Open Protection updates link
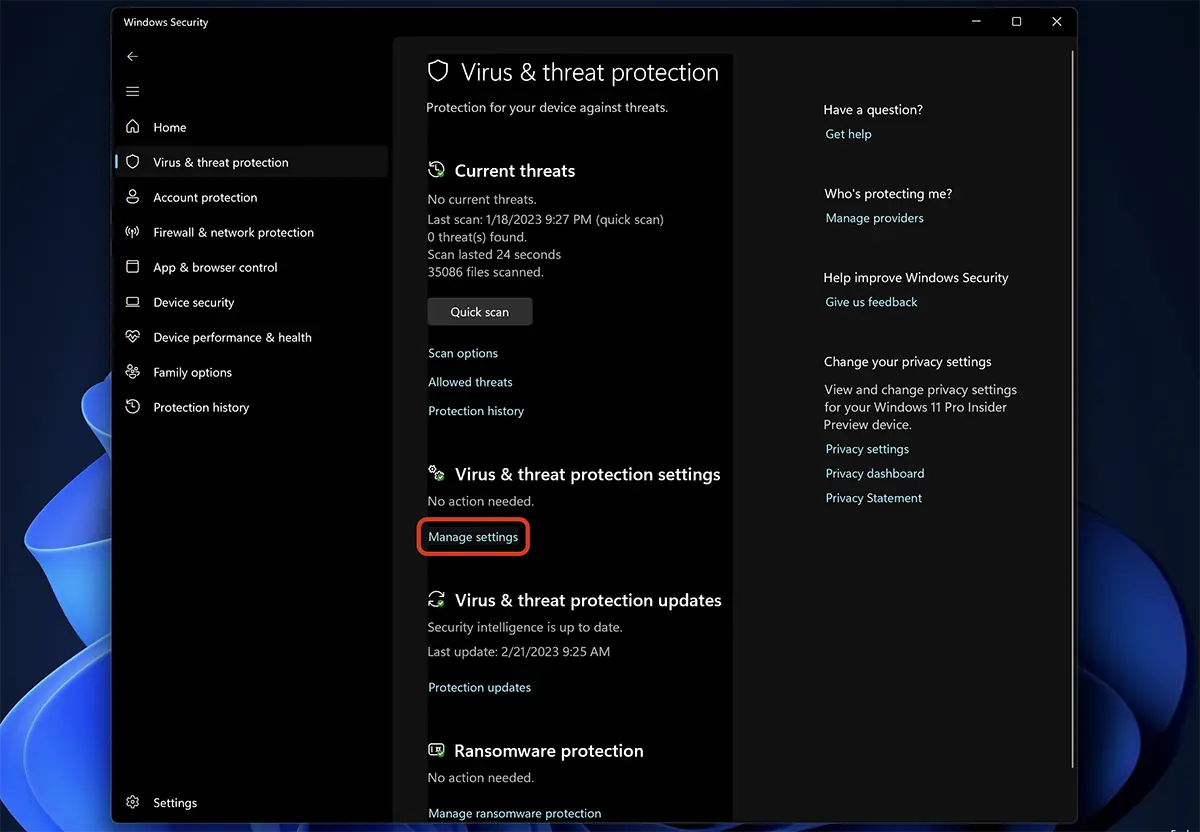This screenshot has height=832, width=1200. pos(480,687)
